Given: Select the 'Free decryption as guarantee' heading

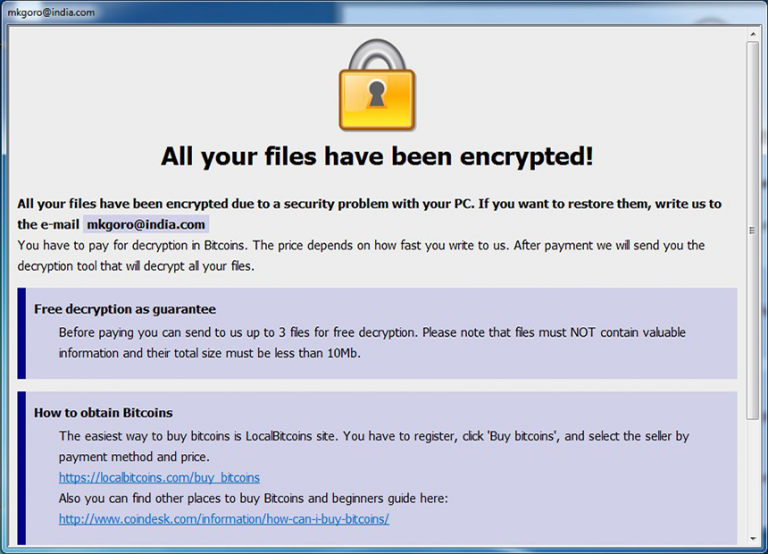Looking at the screenshot, I should (x=125, y=309).
